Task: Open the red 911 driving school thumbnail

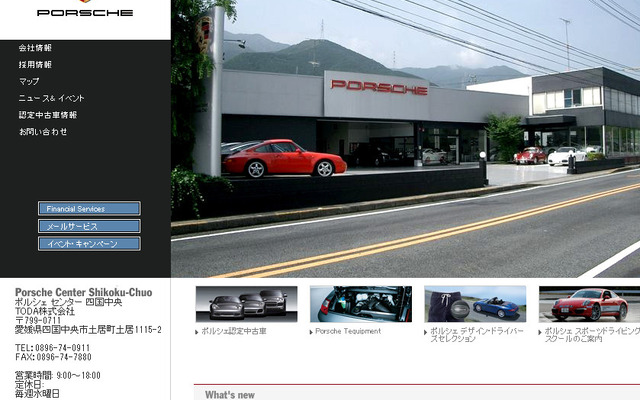Action: pos(589,304)
